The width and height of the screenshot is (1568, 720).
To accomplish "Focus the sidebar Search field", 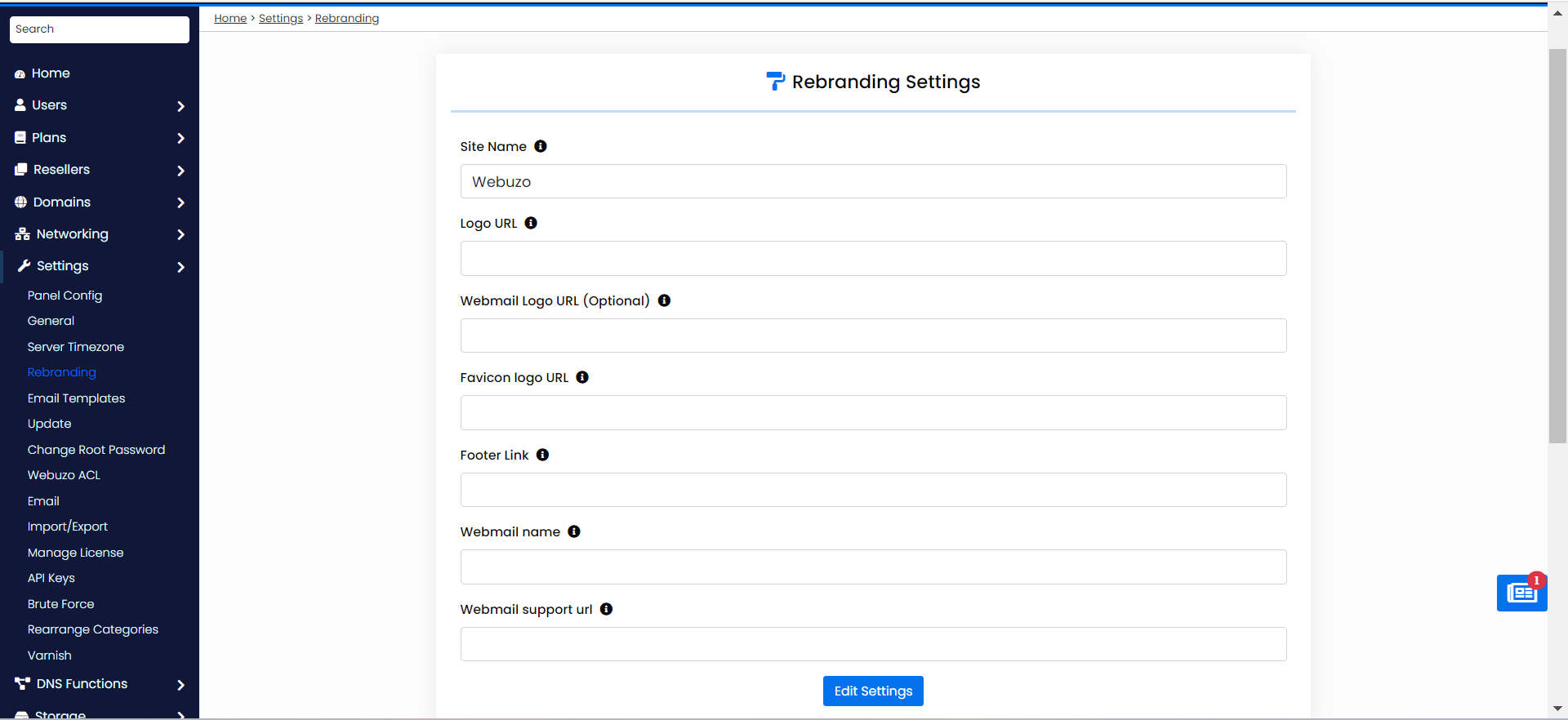I will (x=100, y=29).
